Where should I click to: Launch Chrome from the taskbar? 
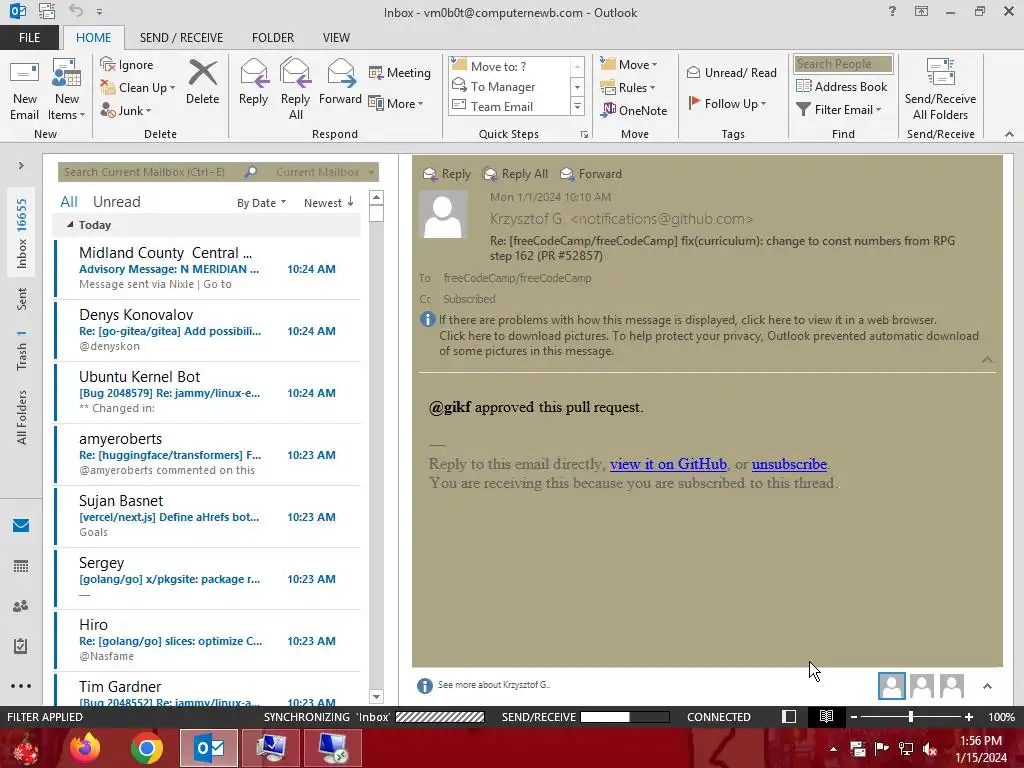click(146, 748)
